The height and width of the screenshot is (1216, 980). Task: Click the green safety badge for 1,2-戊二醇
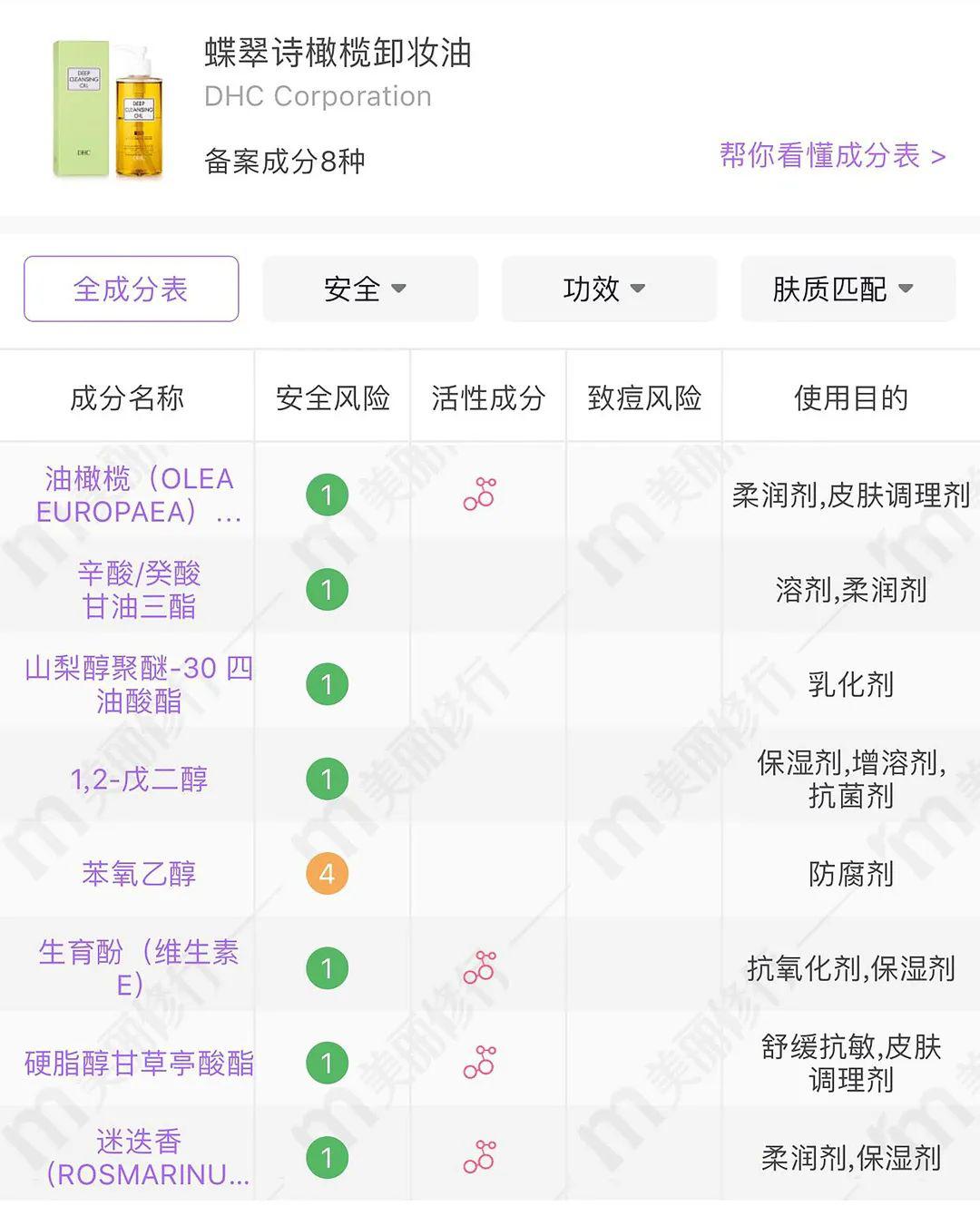[328, 780]
